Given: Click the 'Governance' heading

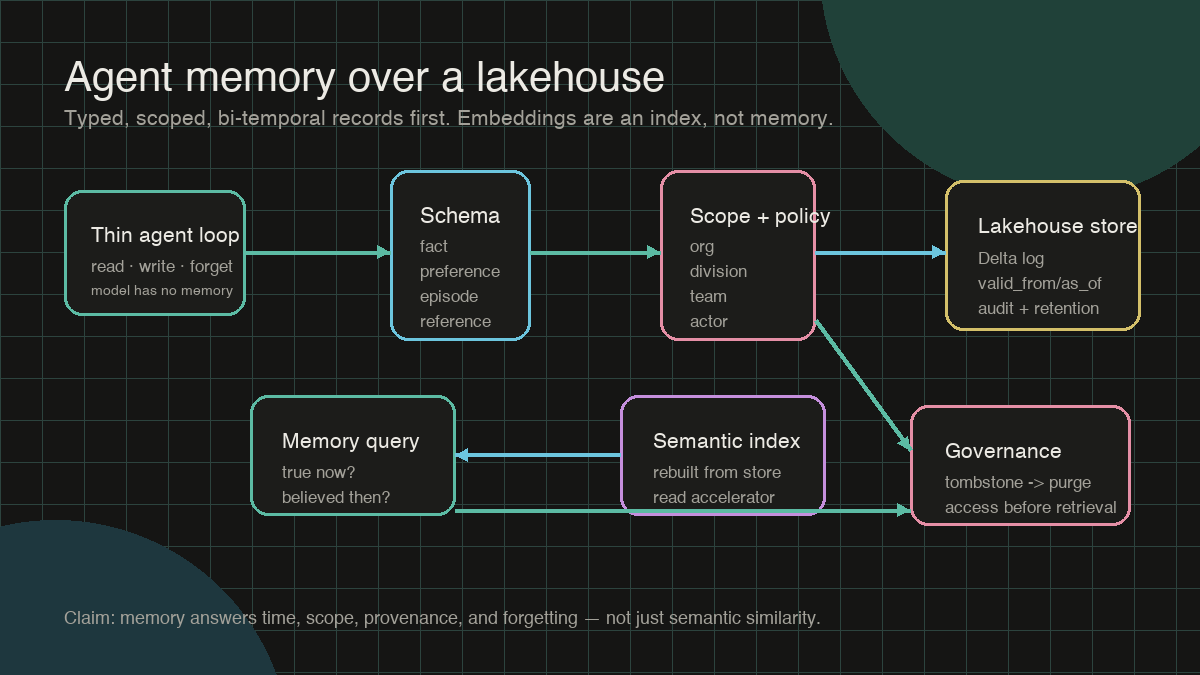Looking at the screenshot, I should pyautogui.click(x=1003, y=451).
